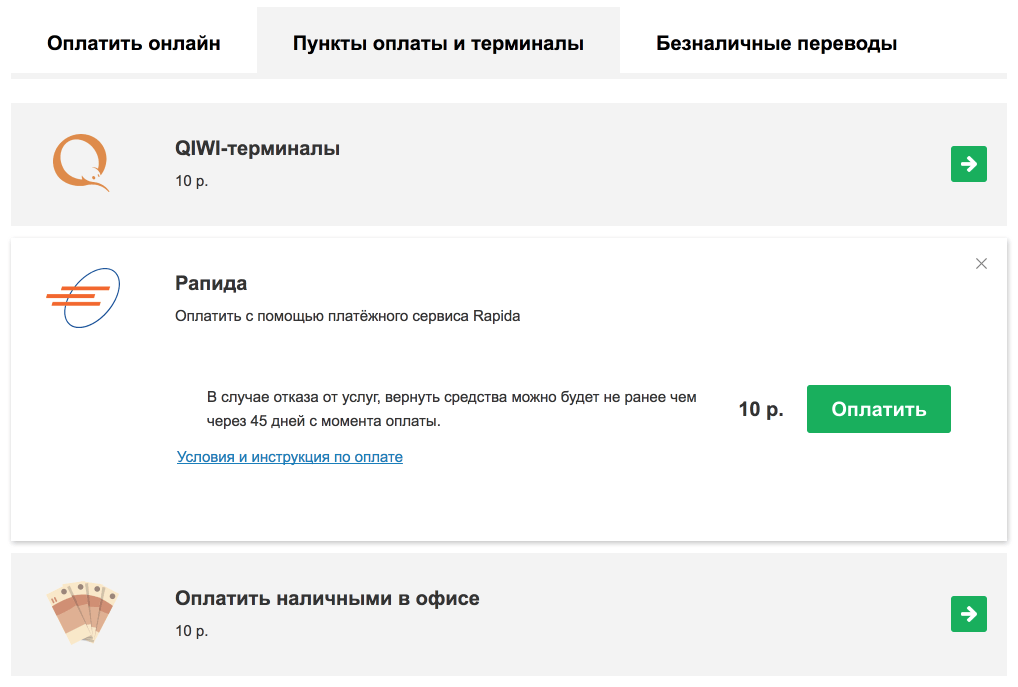Viewport: 1018px width, 687px height.
Task: Expand Оплатить наличными в офисе arrow
Action: click(969, 614)
